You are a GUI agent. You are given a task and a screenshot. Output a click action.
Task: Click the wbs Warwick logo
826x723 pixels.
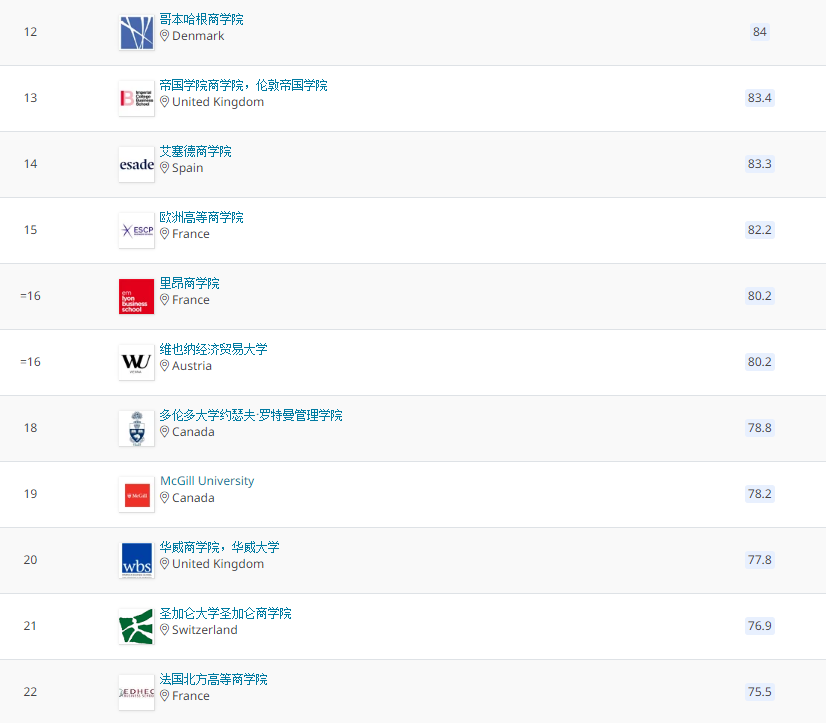pyautogui.click(x=136, y=560)
